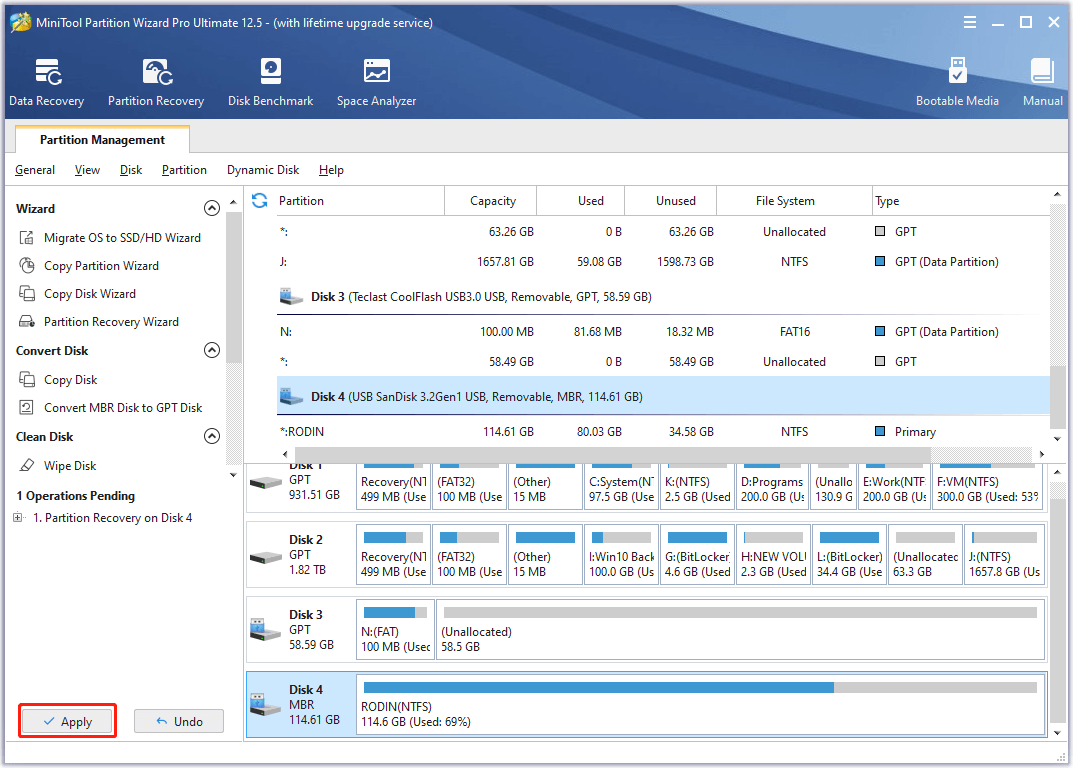Screen dimensions: 1073x768
Task: Collapse the Wizard section
Action: (x=212, y=208)
